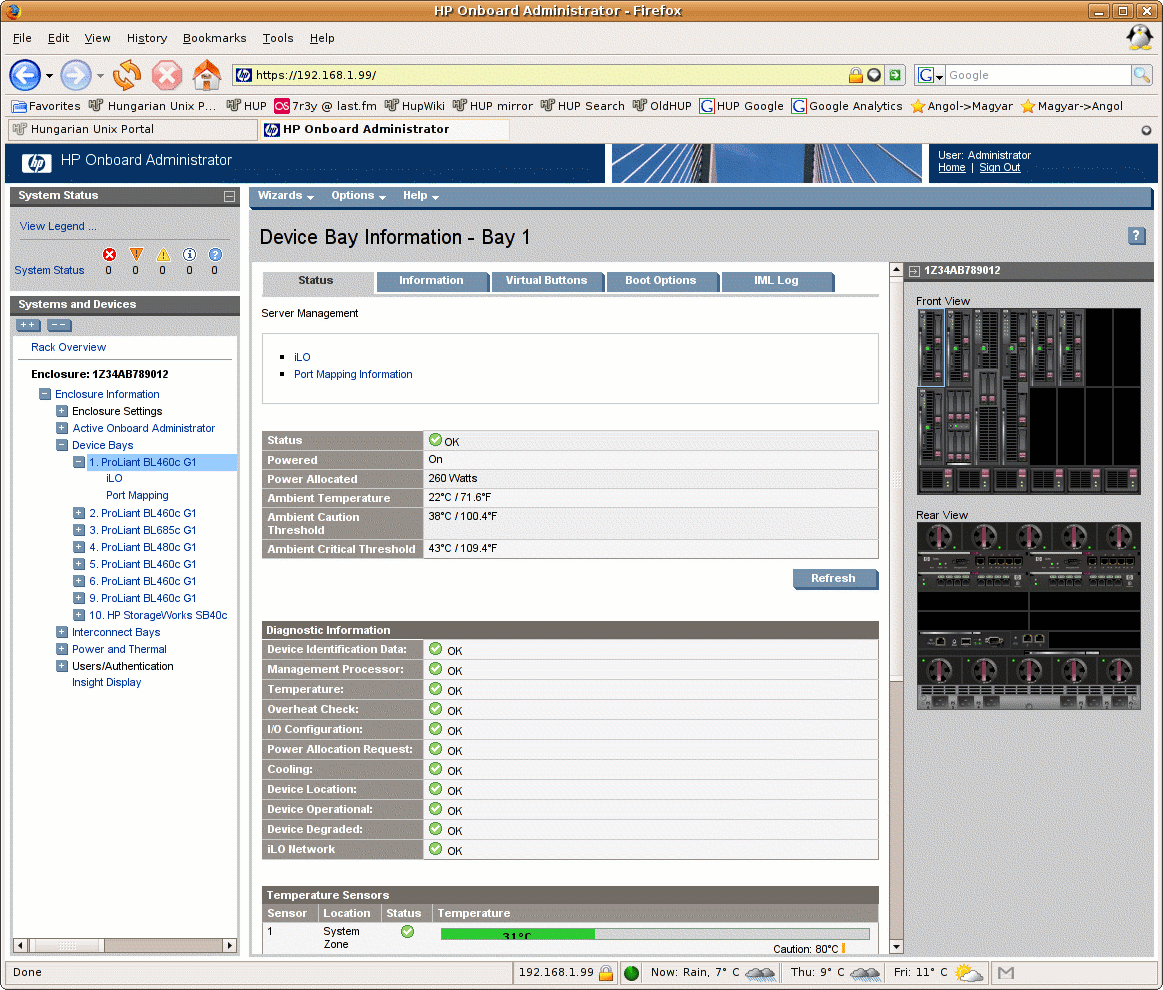Click the mail notifier icon in status bar

(x=1006, y=972)
